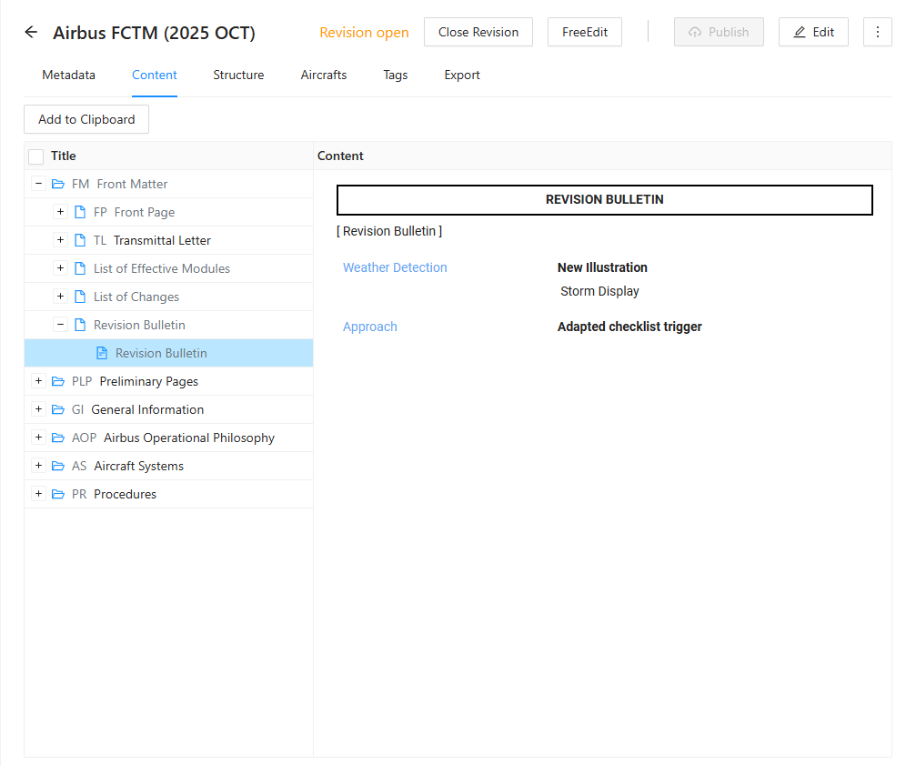Viewport: 906px width, 768px height.
Task: Expand the List of Changes node
Action: 60,296
